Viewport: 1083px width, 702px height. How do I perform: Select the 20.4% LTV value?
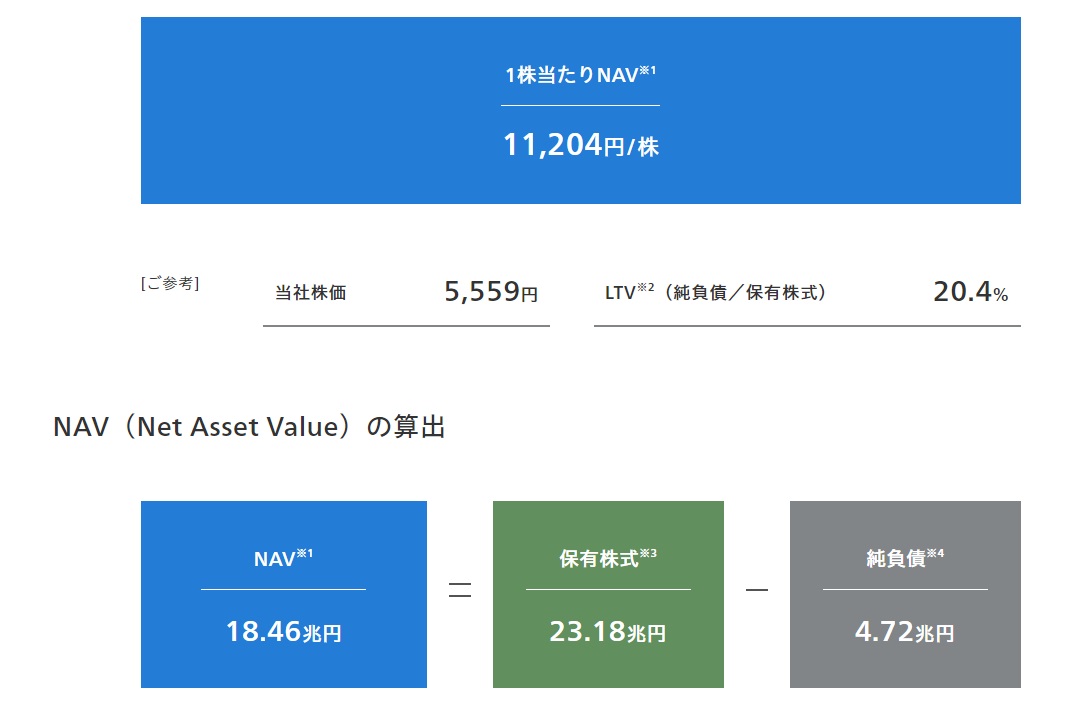970,292
